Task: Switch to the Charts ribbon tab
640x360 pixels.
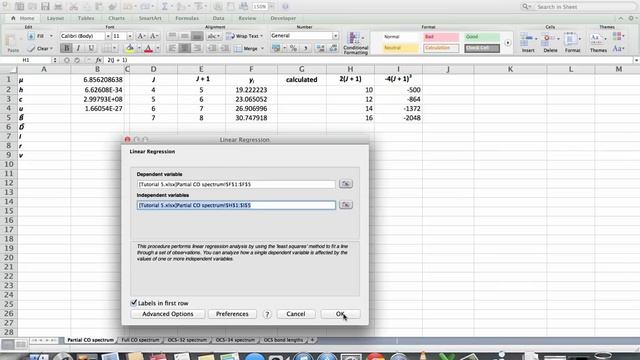Action: pyautogui.click(x=117, y=18)
